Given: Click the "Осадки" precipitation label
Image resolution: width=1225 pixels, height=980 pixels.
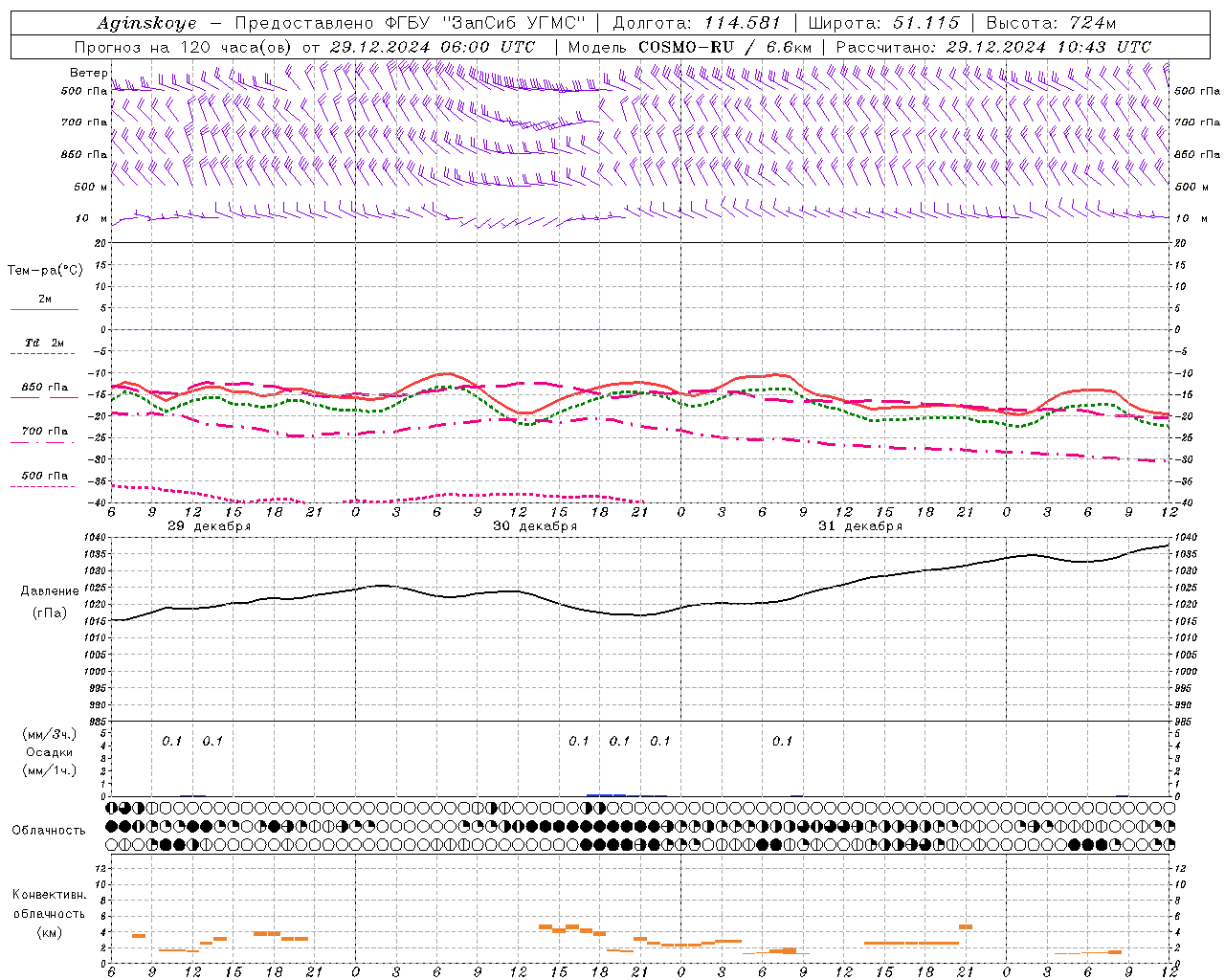Looking at the screenshot, I should coord(49,752).
